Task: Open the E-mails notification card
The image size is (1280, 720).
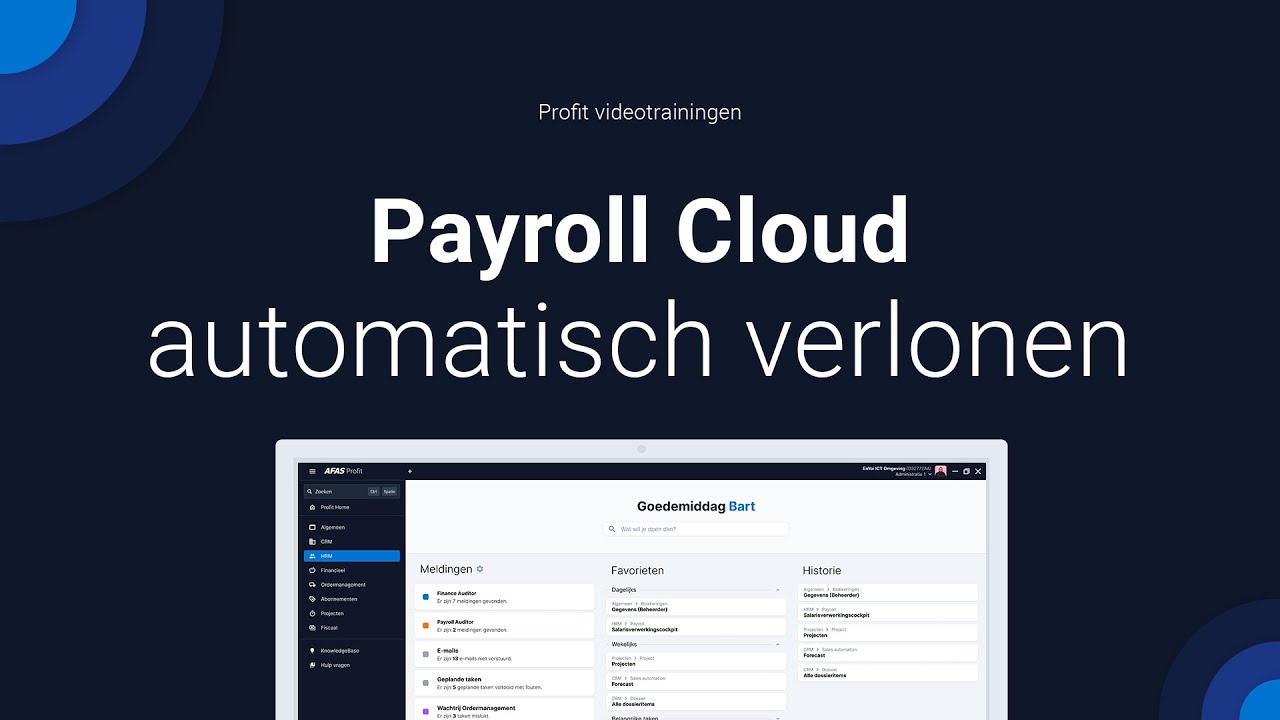Action: tap(504, 655)
